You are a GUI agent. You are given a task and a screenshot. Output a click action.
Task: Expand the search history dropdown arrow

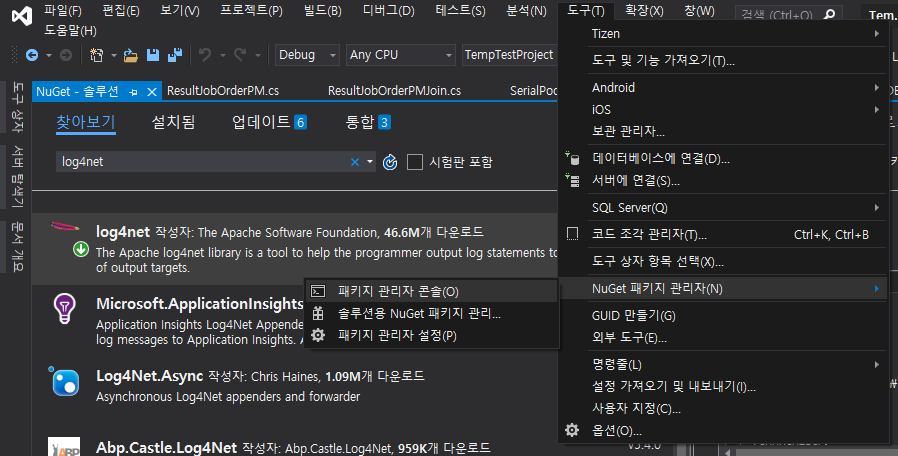370,162
